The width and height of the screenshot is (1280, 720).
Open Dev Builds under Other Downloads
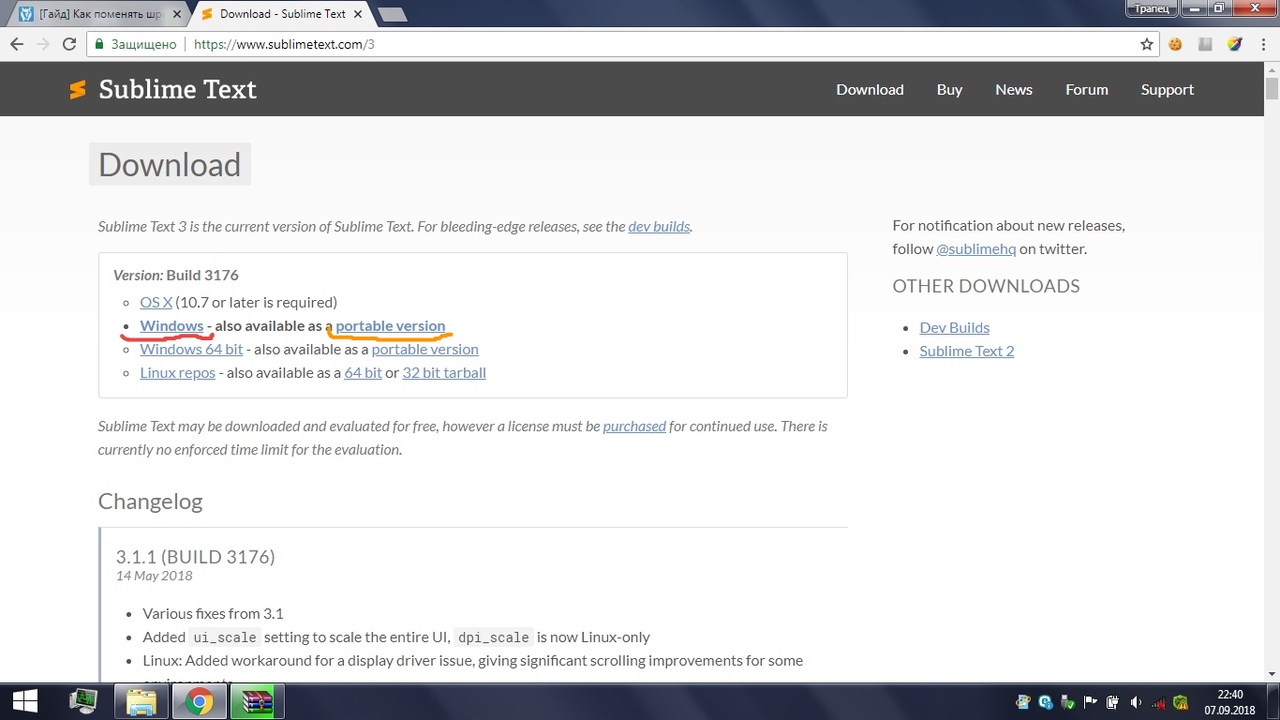(955, 327)
